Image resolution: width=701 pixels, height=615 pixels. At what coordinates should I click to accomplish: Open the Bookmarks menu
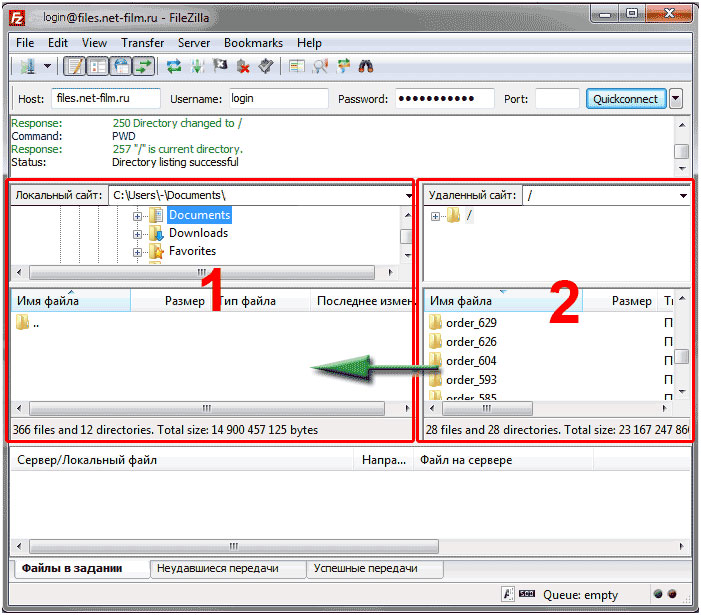coord(253,43)
